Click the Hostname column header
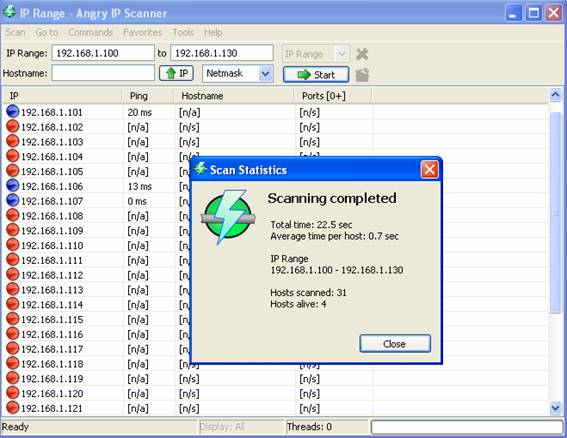The height and width of the screenshot is (438, 567). coord(234,96)
